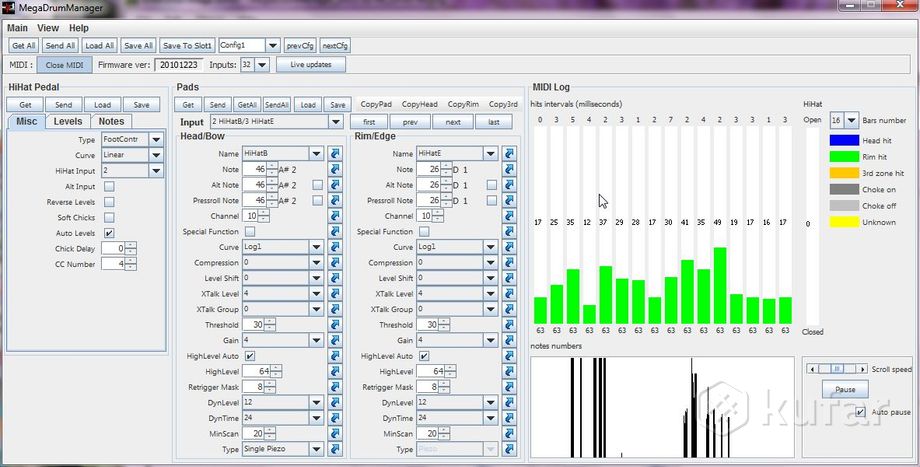Click the green Rim hit color swatch

[844, 157]
